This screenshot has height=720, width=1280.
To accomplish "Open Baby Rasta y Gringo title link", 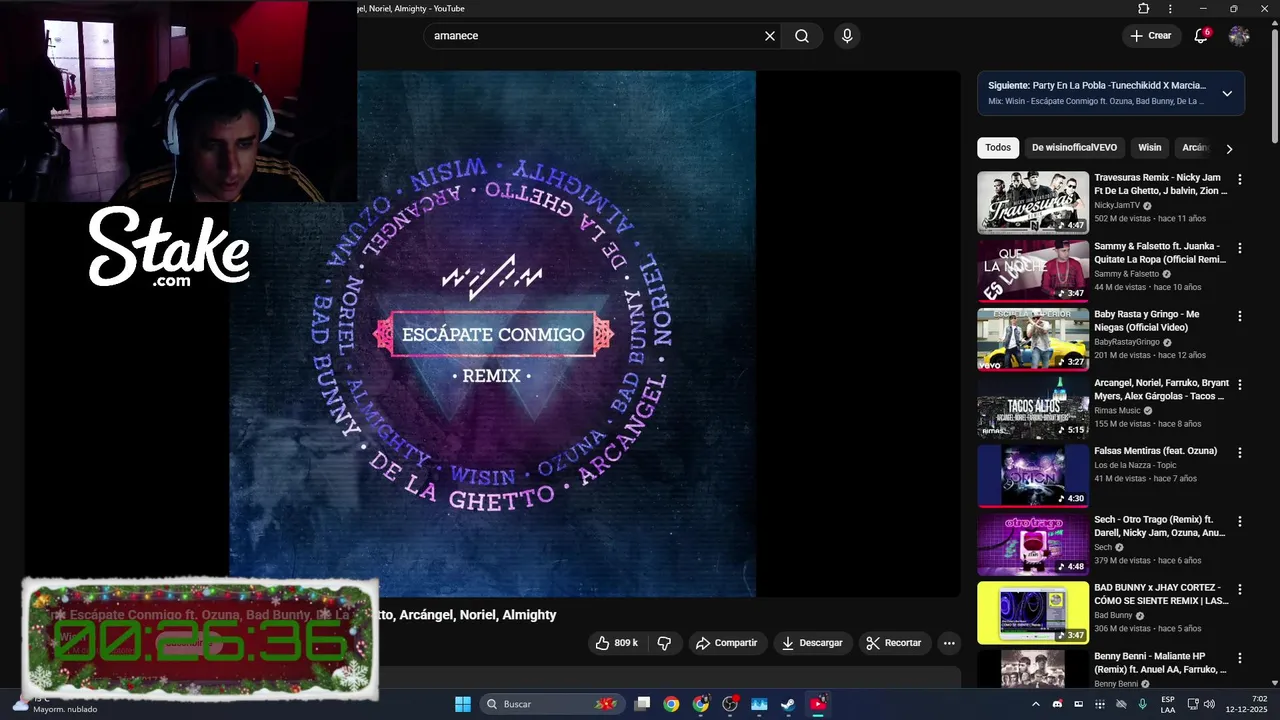I will point(1147,320).
